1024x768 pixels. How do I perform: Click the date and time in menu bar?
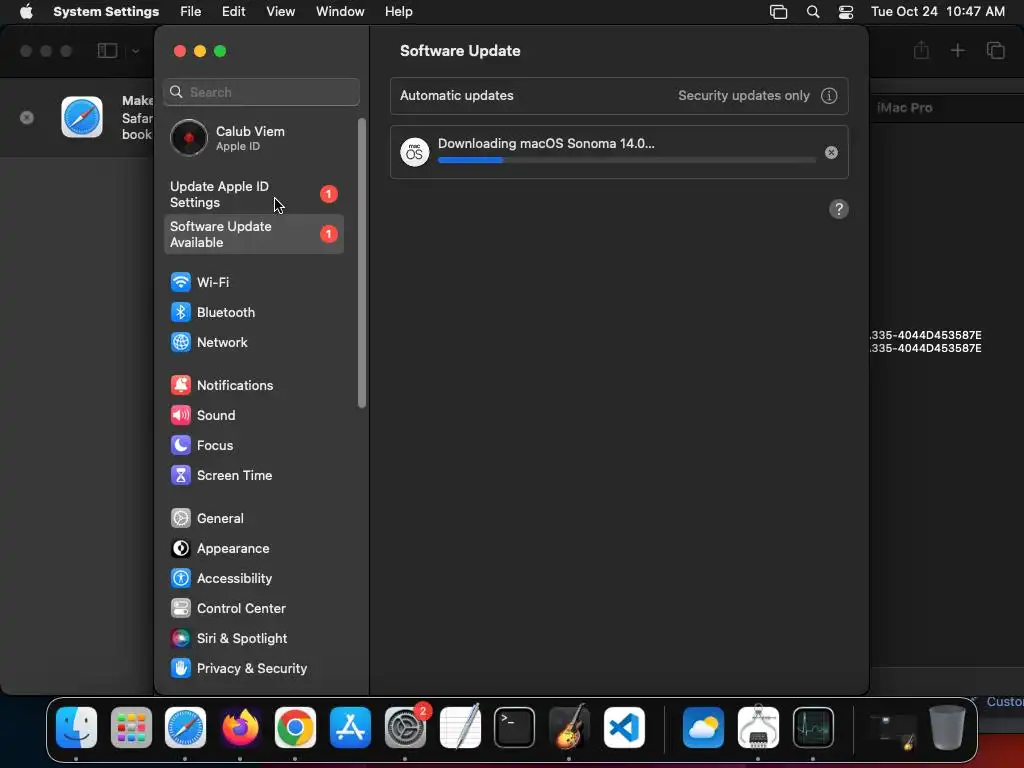coord(938,12)
